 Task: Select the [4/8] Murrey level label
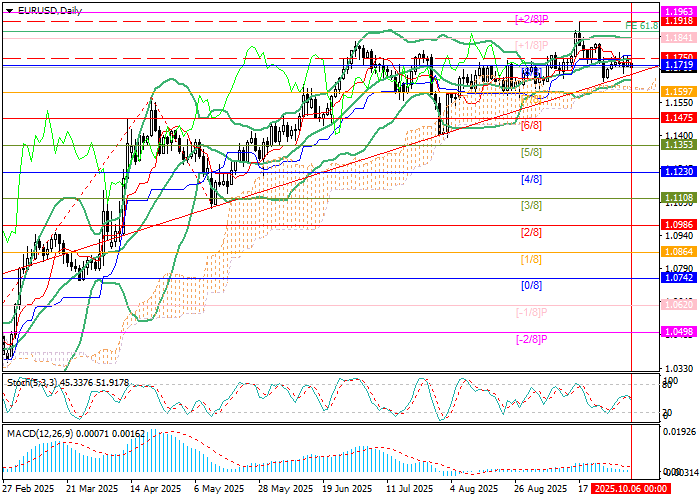(x=531, y=179)
